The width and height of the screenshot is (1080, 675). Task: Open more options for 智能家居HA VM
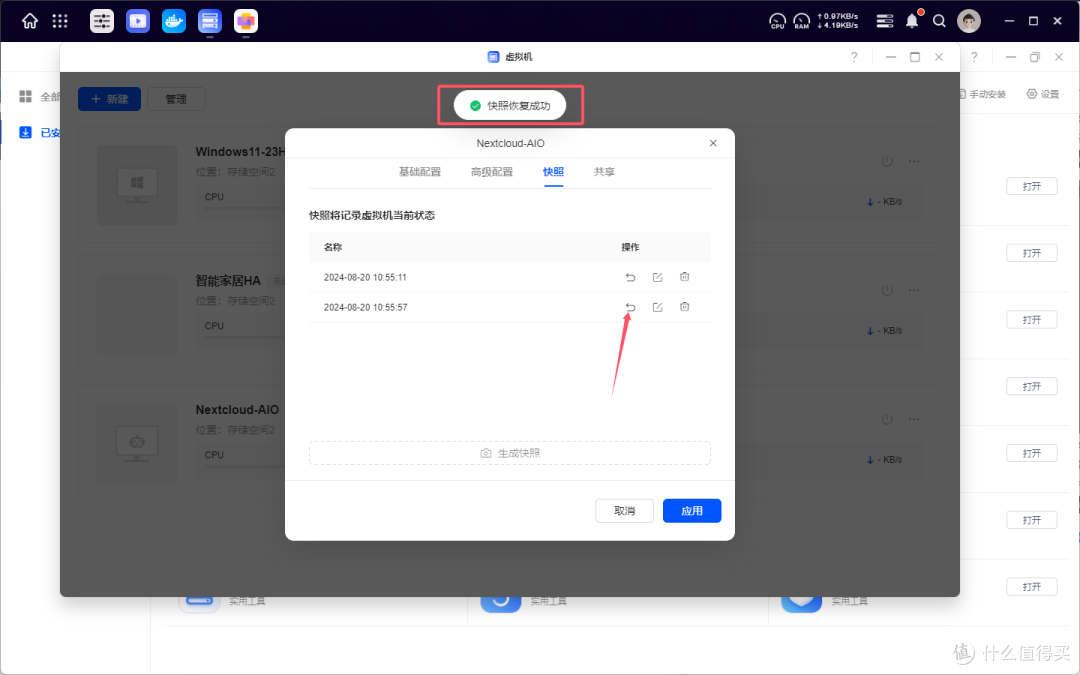(914, 290)
